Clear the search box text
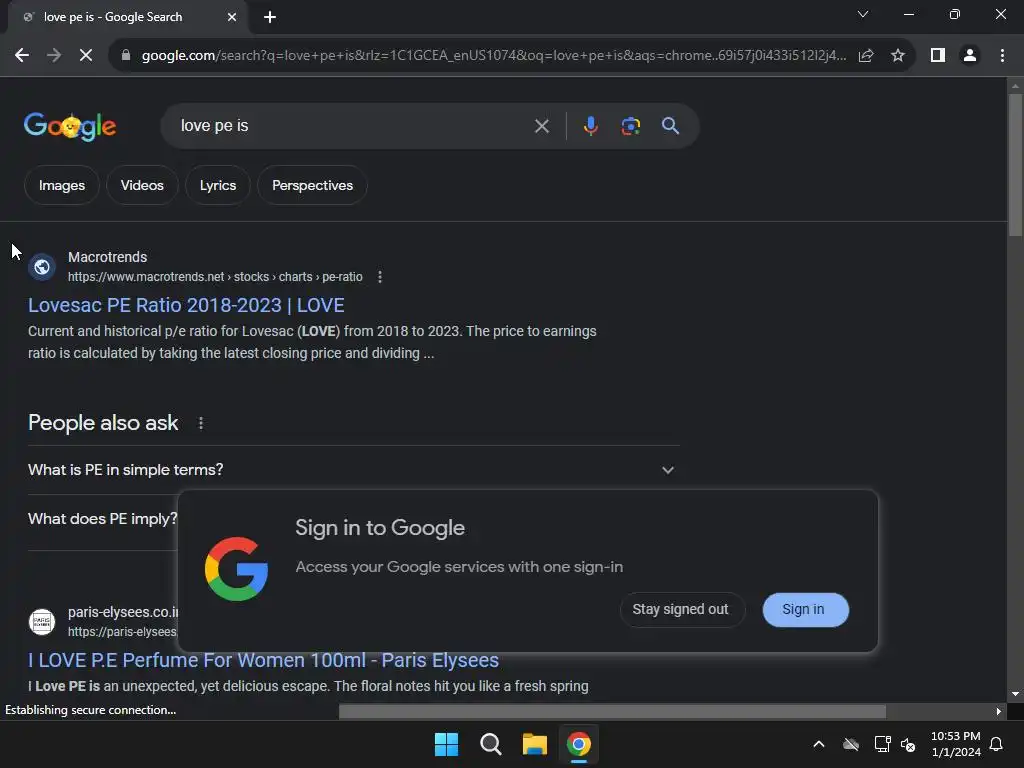1024x768 pixels. click(541, 126)
